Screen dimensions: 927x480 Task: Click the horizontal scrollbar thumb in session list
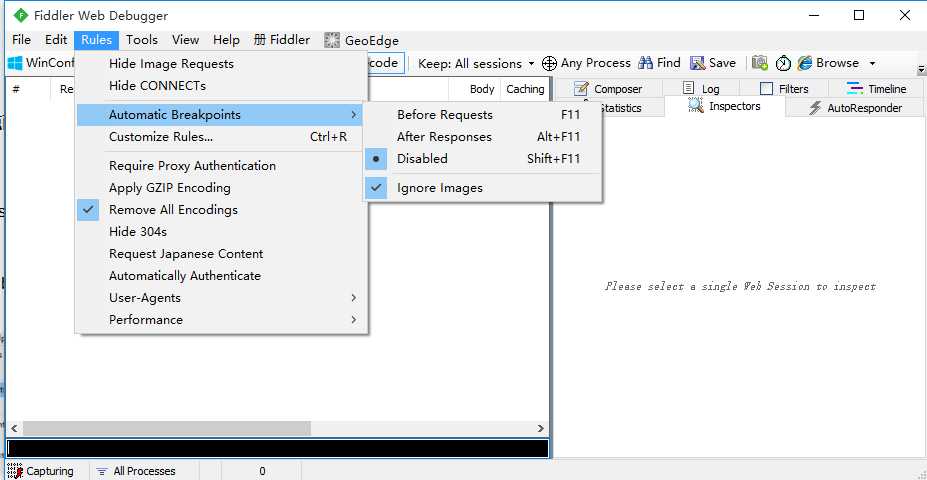pyautogui.click(x=167, y=428)
